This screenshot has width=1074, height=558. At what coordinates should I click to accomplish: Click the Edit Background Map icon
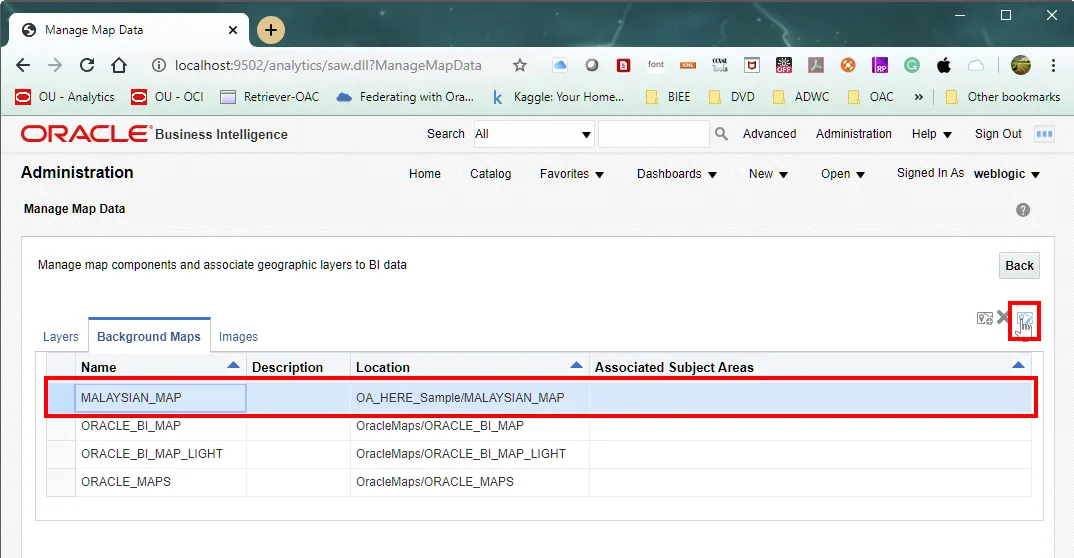click(x=1024, y=320)
